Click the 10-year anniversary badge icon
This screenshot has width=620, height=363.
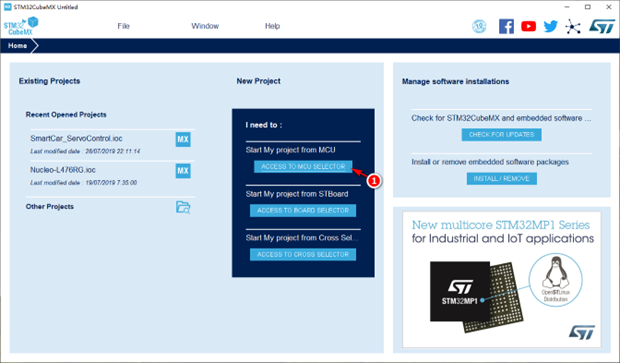pyautogui.click(x=479, y=26)
